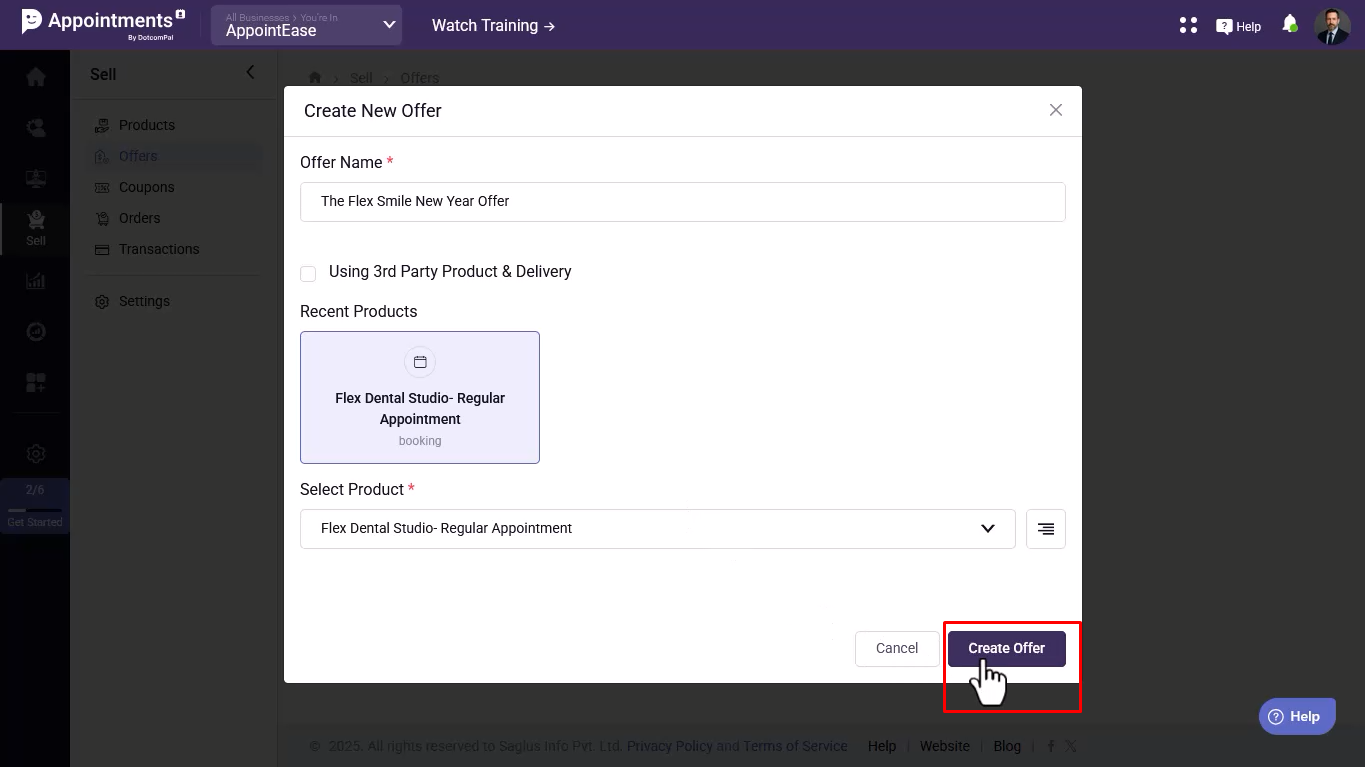
Task: Click the Cancel button
Action: tap(896, 648)
